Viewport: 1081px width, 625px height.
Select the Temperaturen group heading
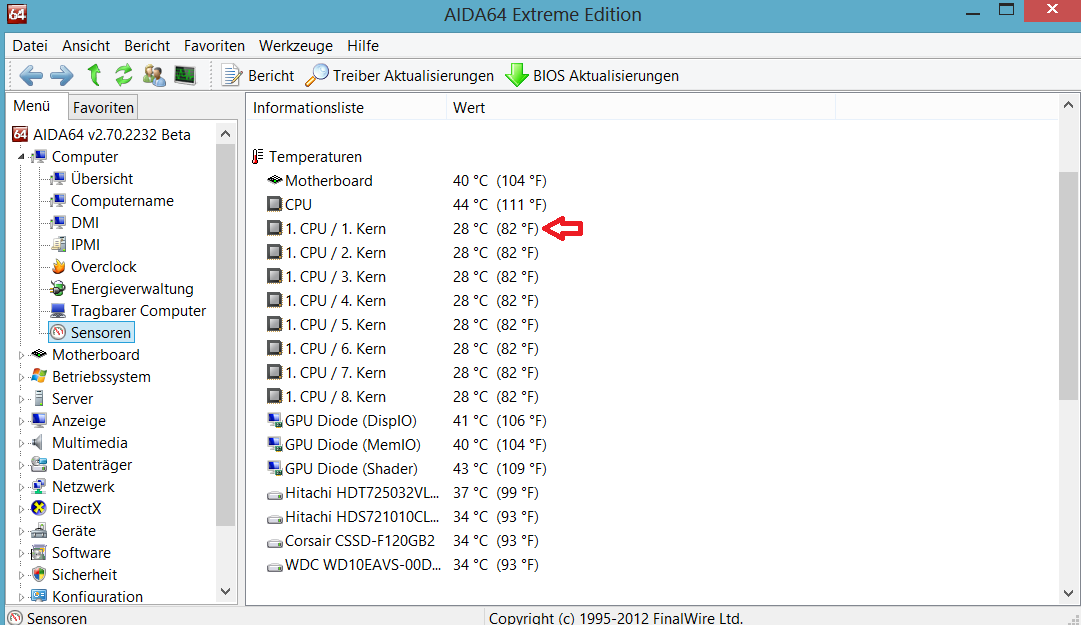pos(315,156)
